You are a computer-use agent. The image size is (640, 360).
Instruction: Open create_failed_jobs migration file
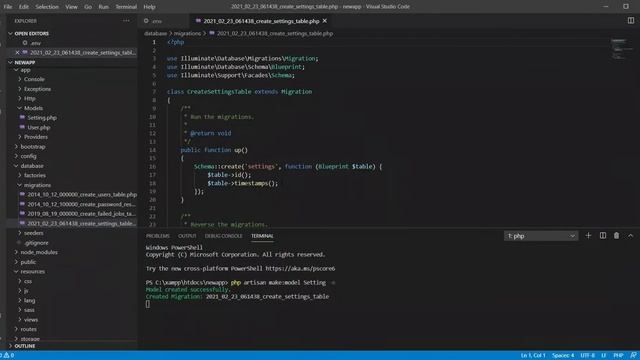click(81, 214)
